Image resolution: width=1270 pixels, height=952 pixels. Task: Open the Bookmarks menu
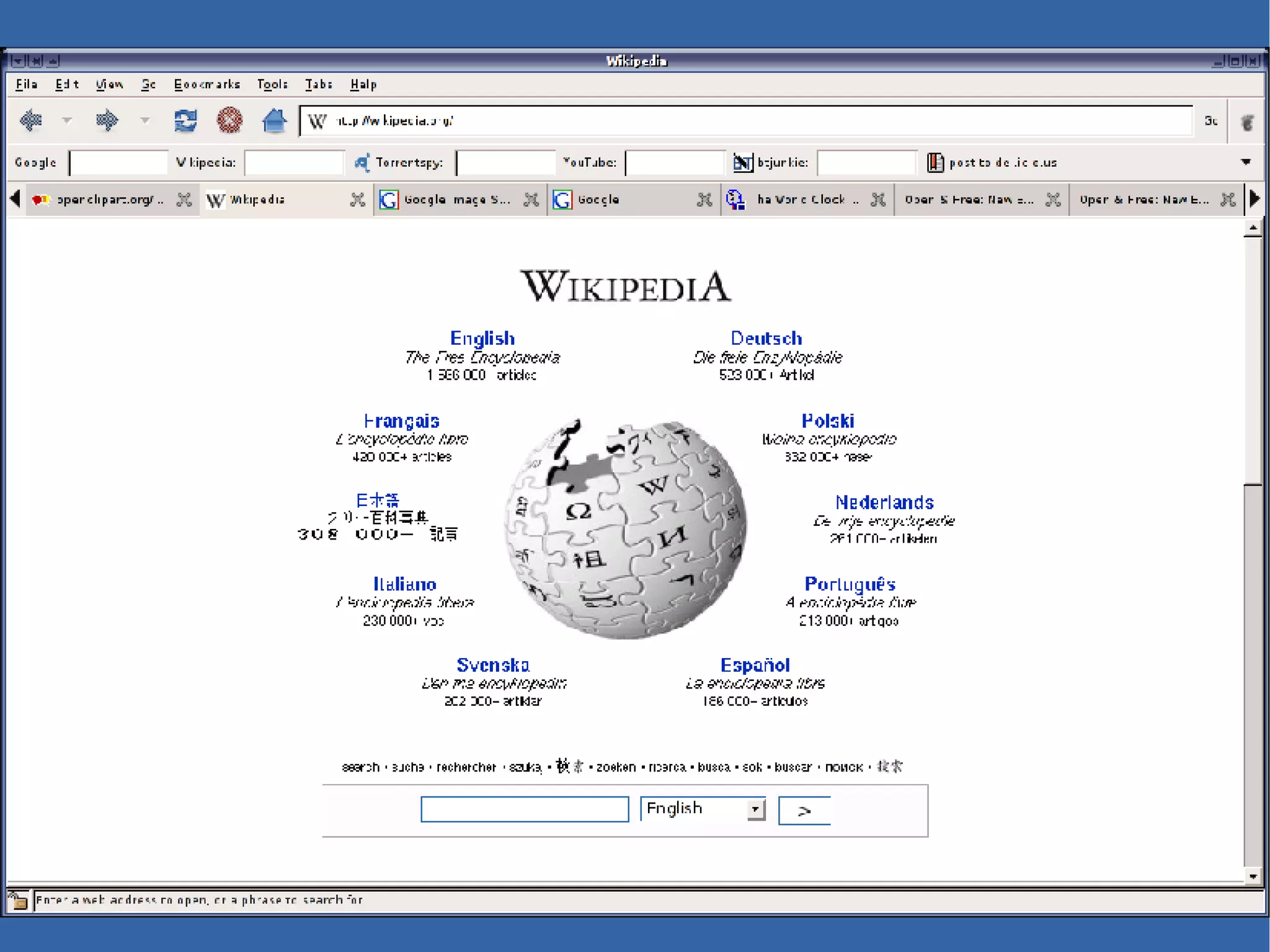coord(206,84)
